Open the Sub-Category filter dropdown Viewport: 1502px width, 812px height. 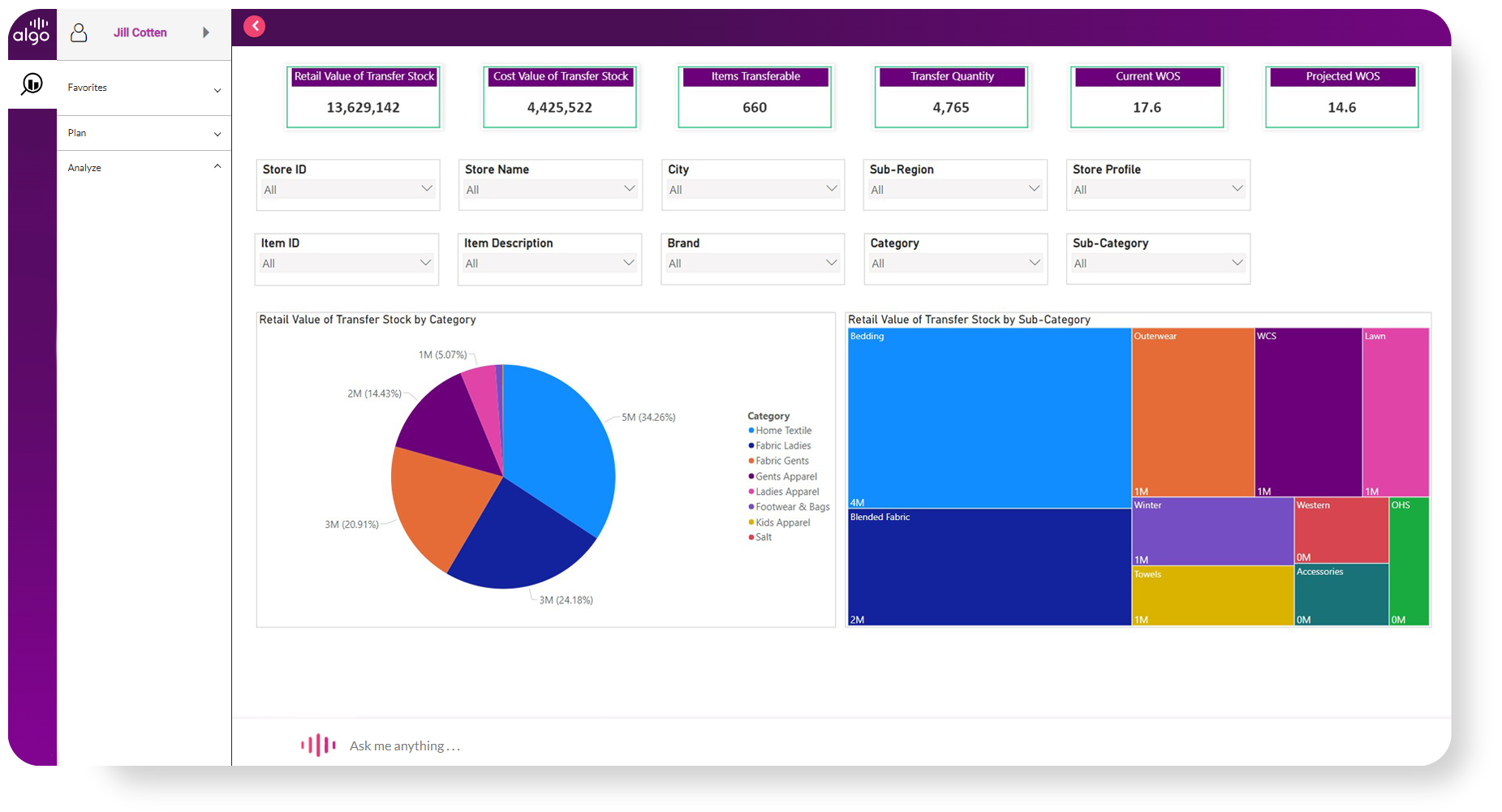click(1157, 263)
